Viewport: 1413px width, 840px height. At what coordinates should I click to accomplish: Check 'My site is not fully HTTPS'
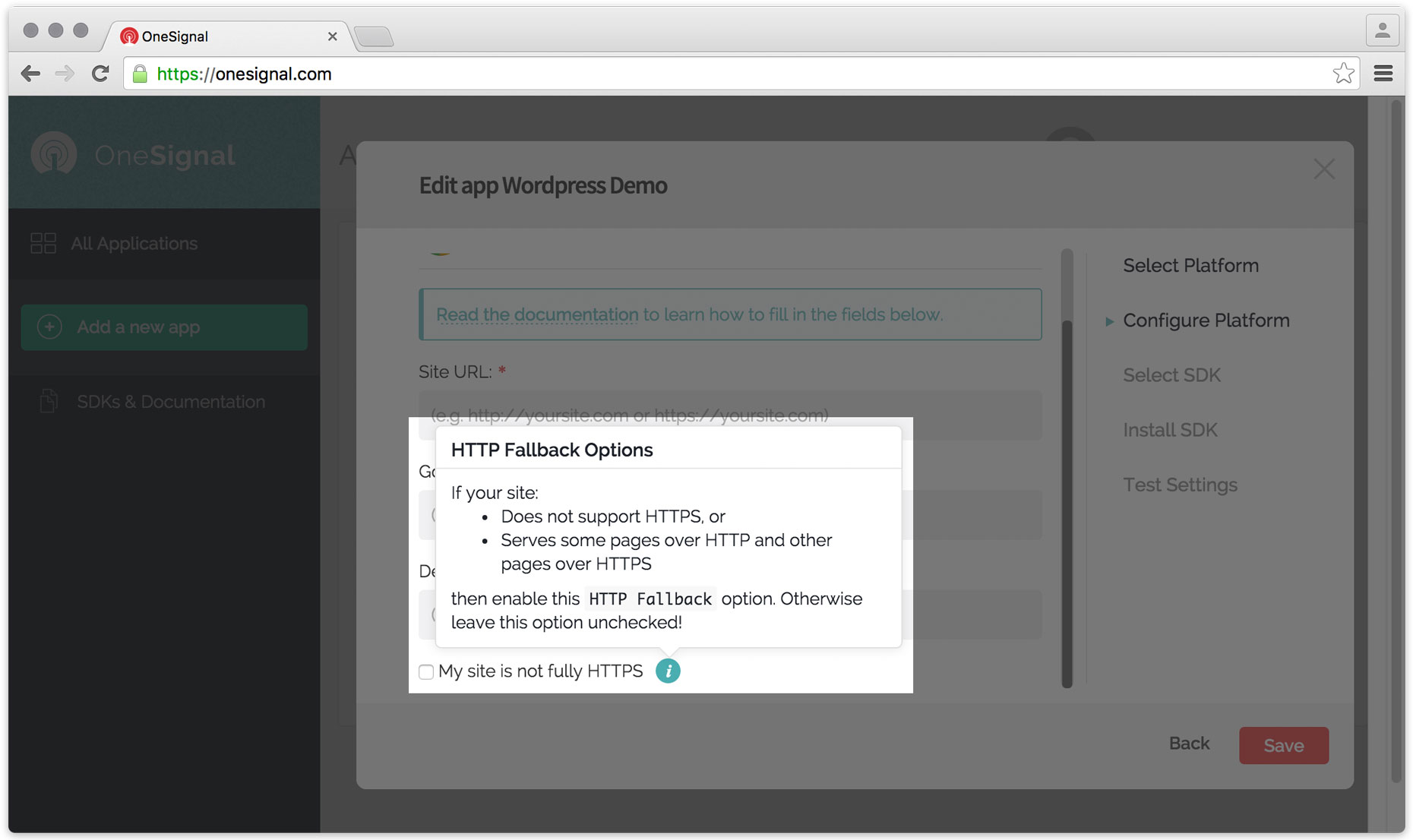[426, 672]
